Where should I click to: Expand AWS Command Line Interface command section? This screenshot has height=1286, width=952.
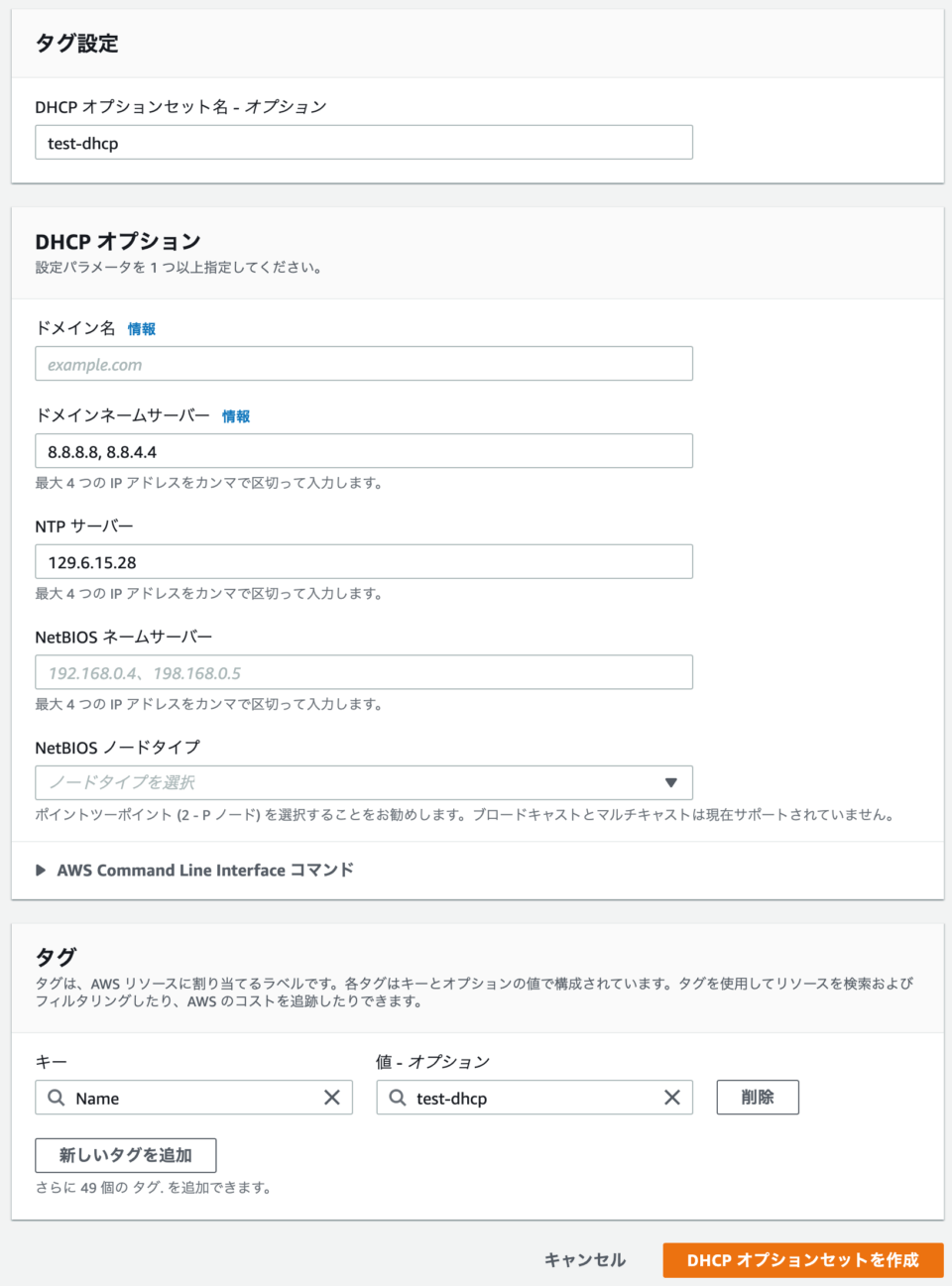pyautogui.click(x=194, y=870)
